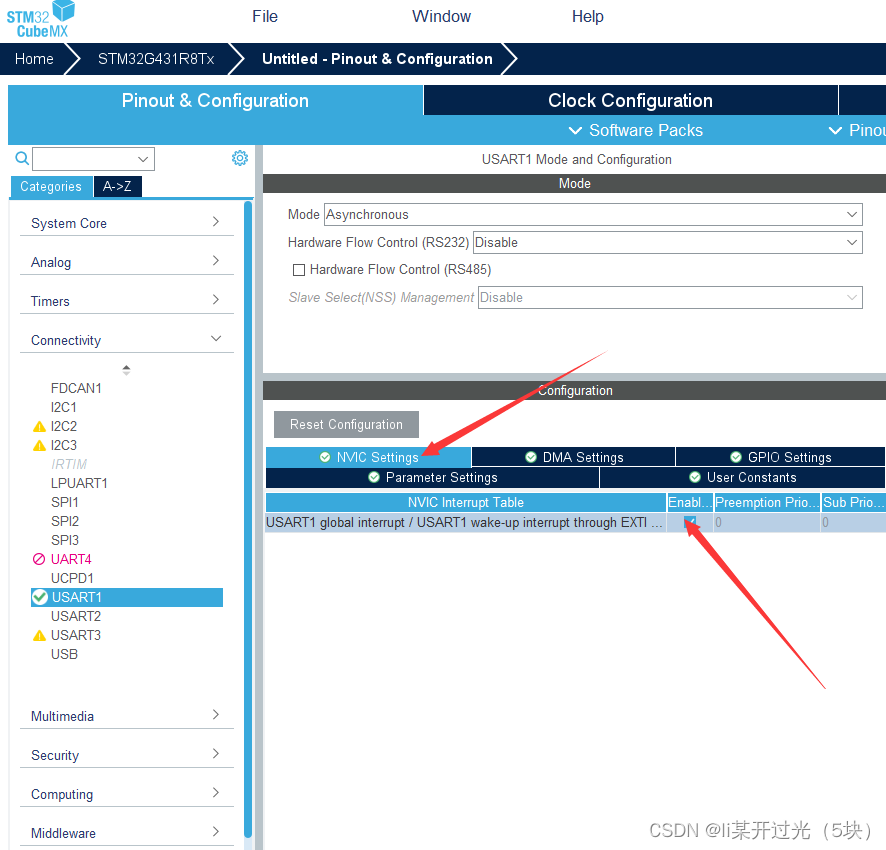
Task: Select LPUART1 peripheral
Action: (79, 484)
